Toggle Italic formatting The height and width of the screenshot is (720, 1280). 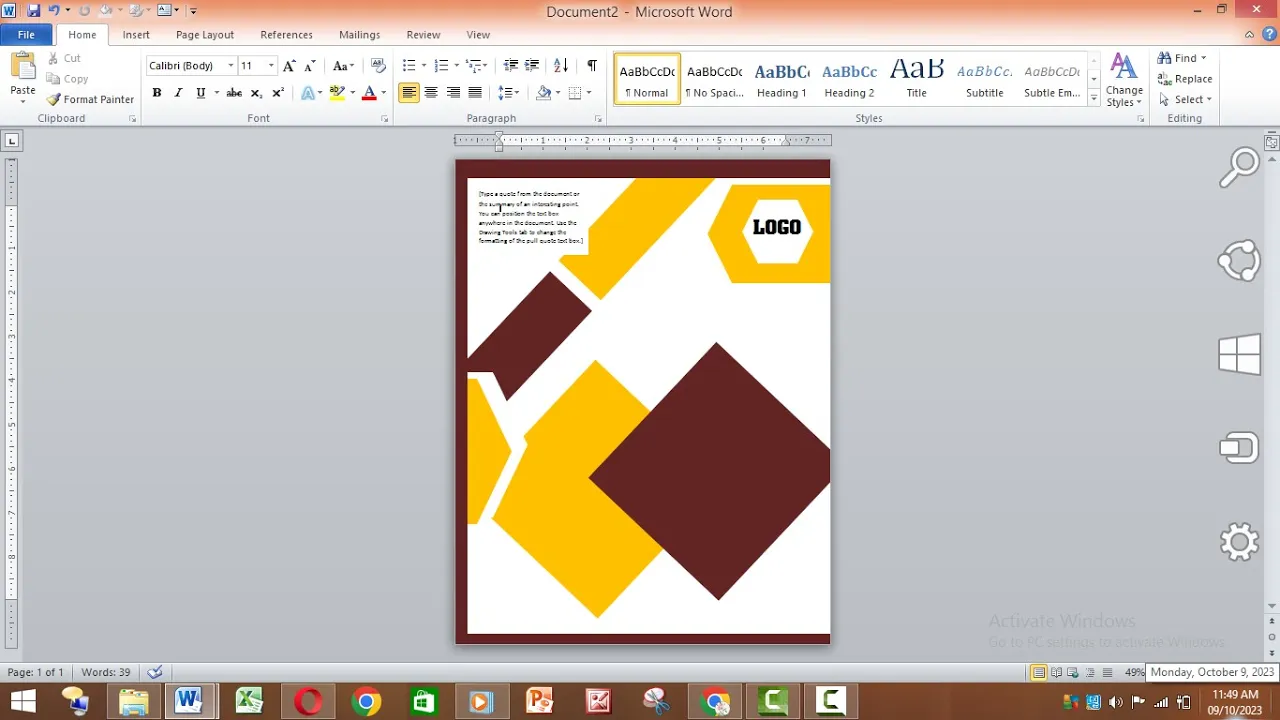click(178, 93)
